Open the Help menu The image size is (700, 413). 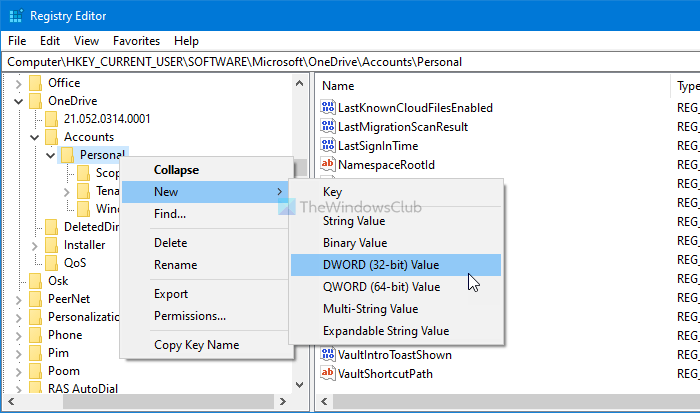coord(186,41)
